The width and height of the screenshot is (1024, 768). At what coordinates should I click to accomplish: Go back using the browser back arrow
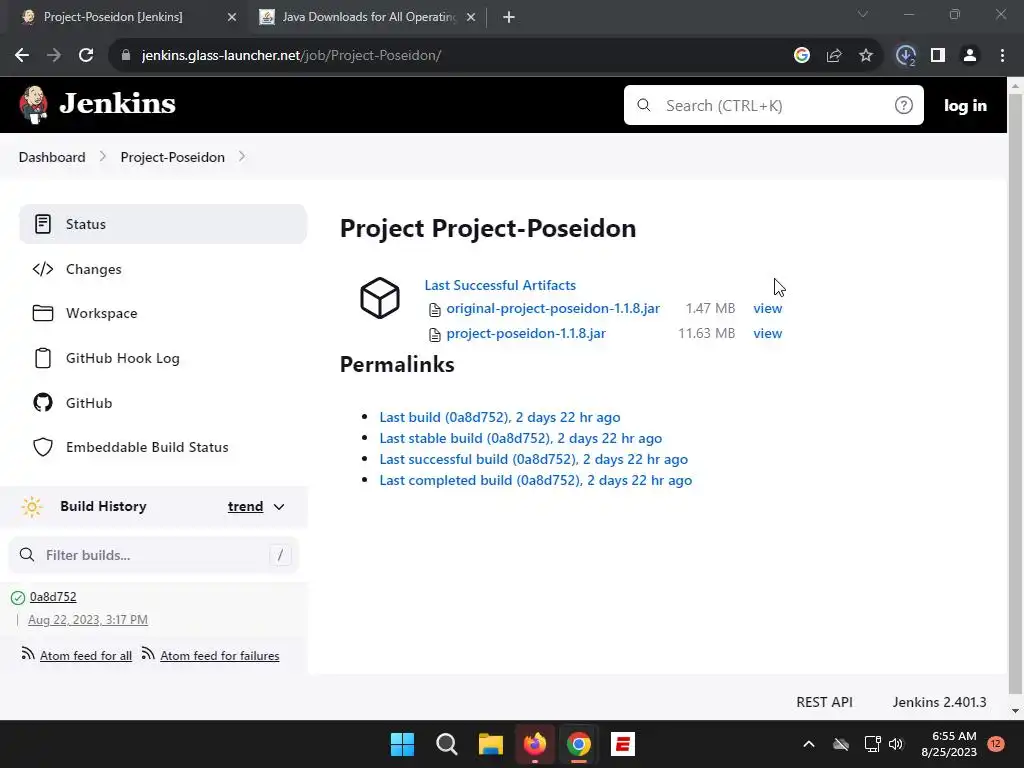pyautogui.click(x=22, y=56)
